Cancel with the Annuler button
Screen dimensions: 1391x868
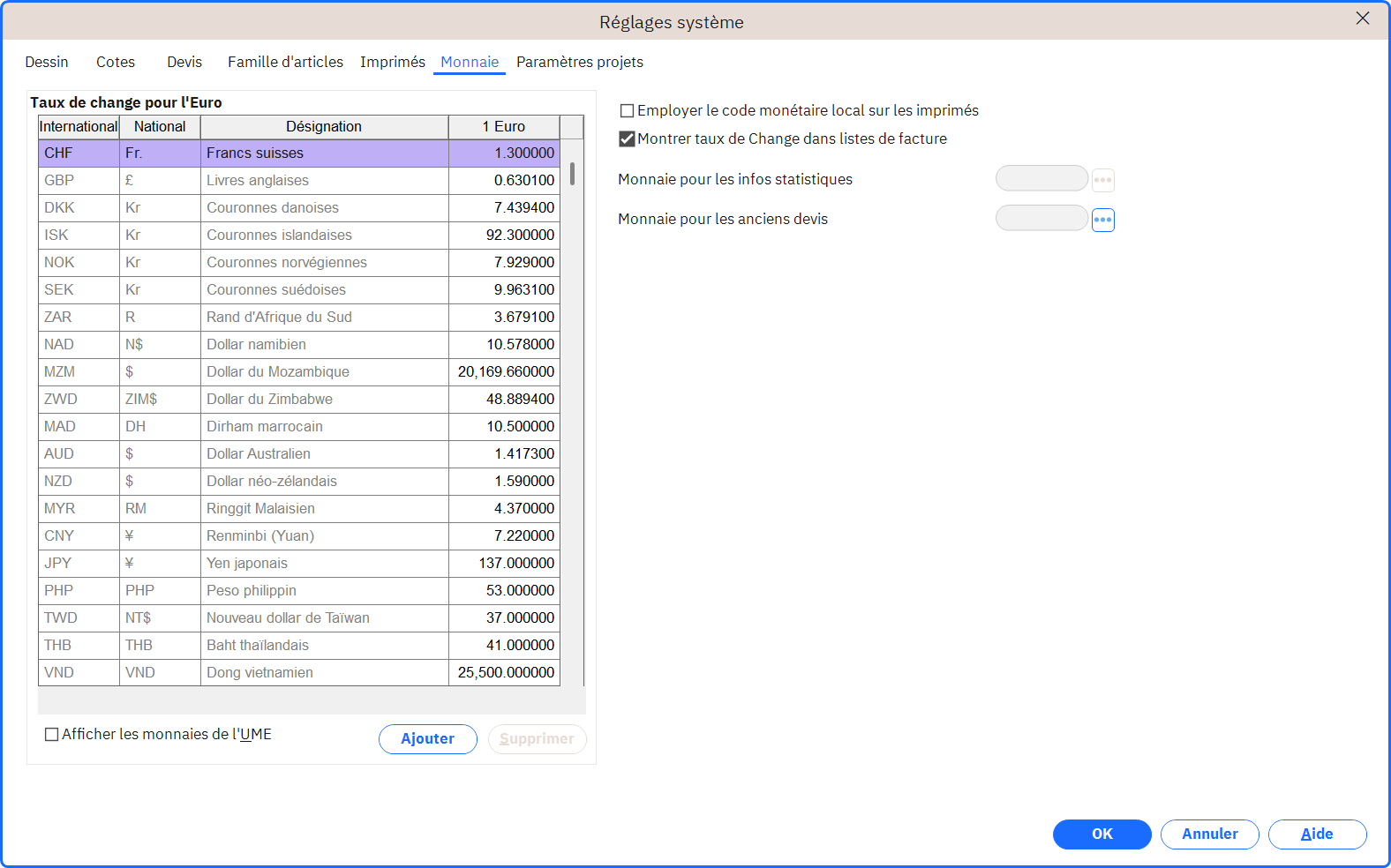click(x=1210, y=834)
